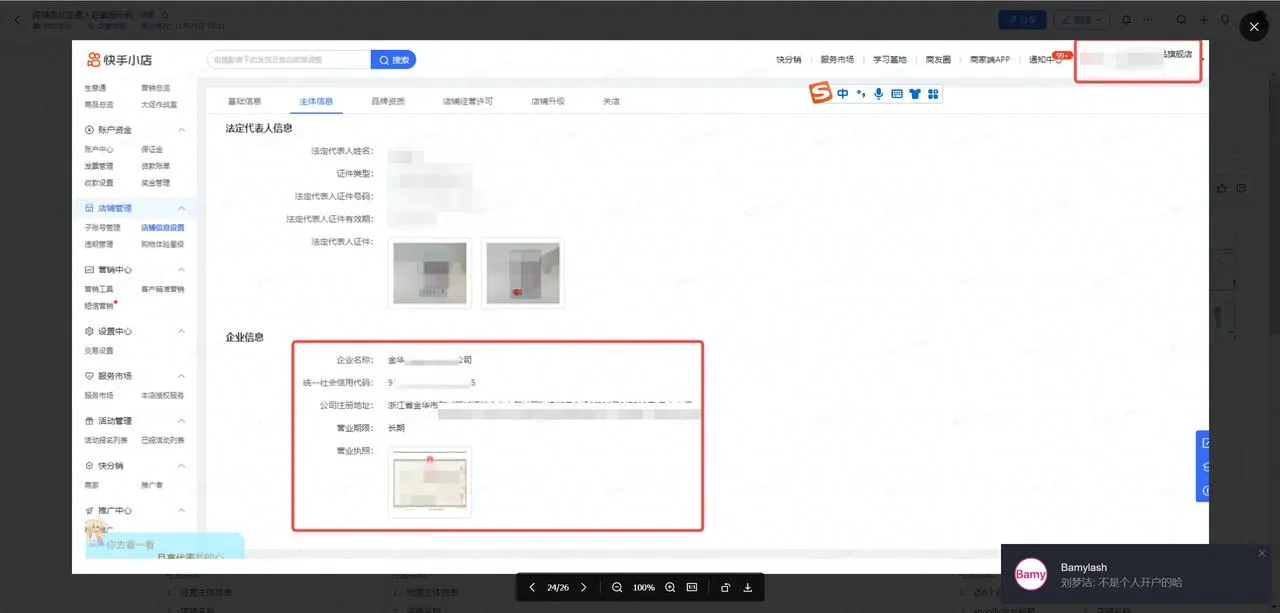Toggle full/half-width punctuation on Sogou bar
The height and width of the screenshot is (613, 1280).
860,93
